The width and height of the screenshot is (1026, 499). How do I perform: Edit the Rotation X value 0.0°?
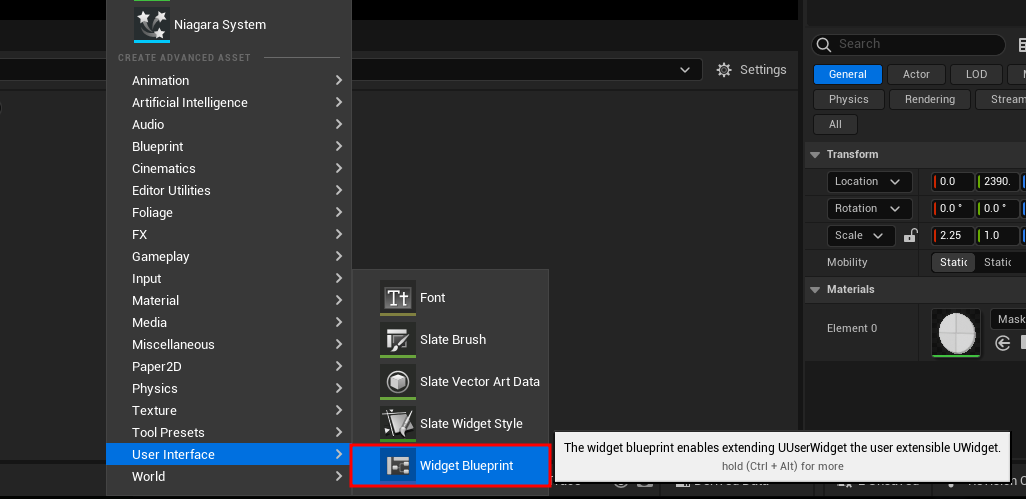953,209
